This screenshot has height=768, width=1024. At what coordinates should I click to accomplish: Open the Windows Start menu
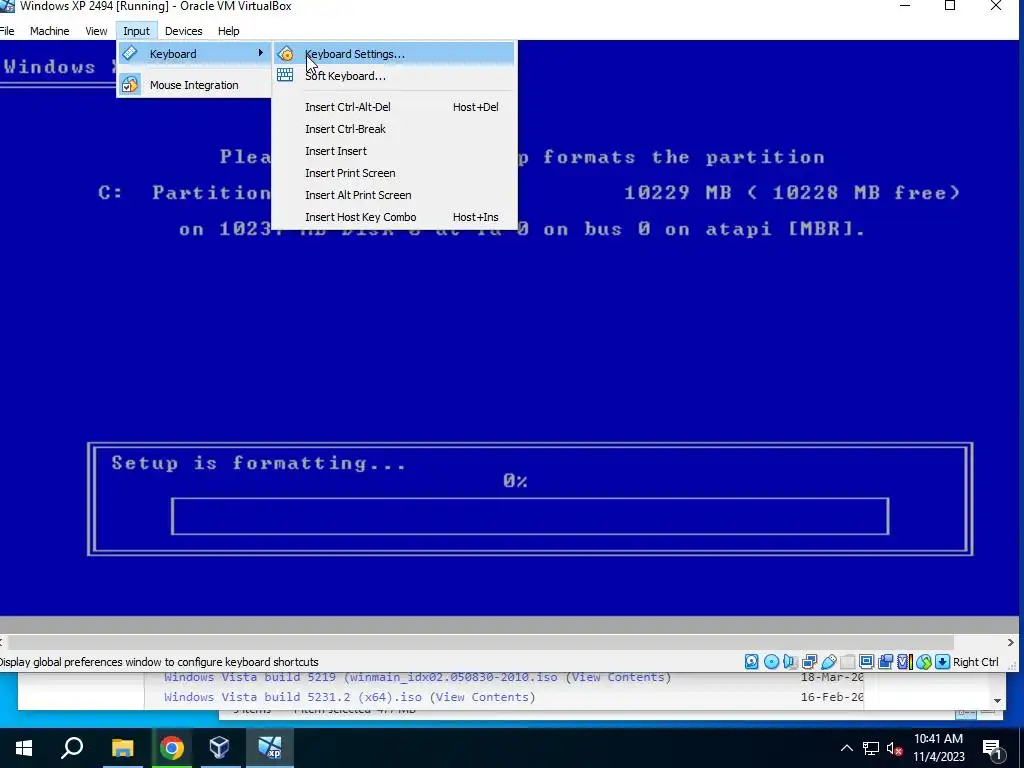point(24,748)
